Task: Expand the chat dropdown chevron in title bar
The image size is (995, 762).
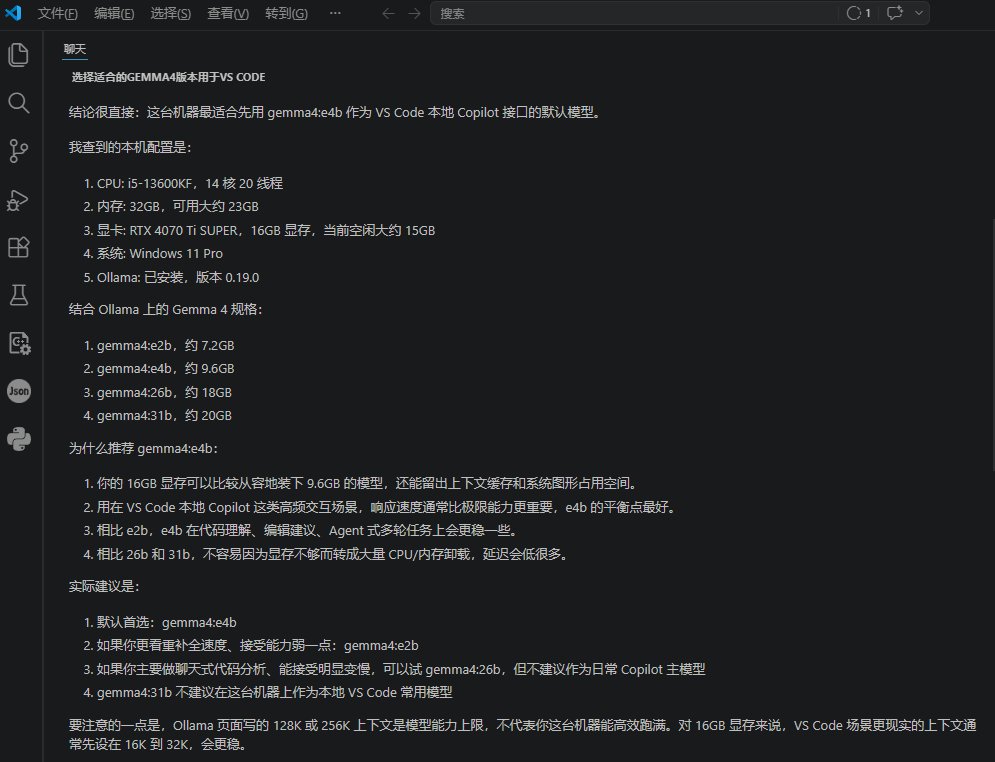Action: point(919,13)
